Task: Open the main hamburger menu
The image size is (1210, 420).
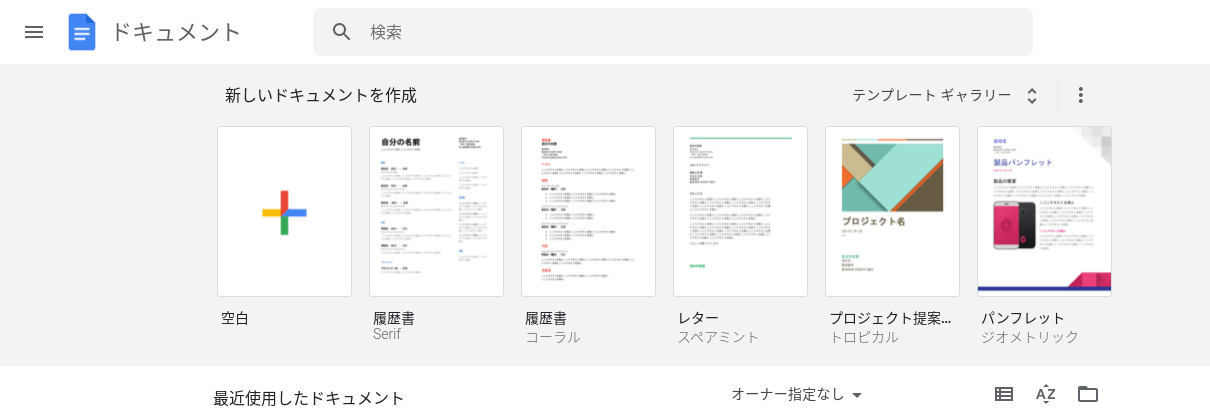Action: (x=34, y=32)
